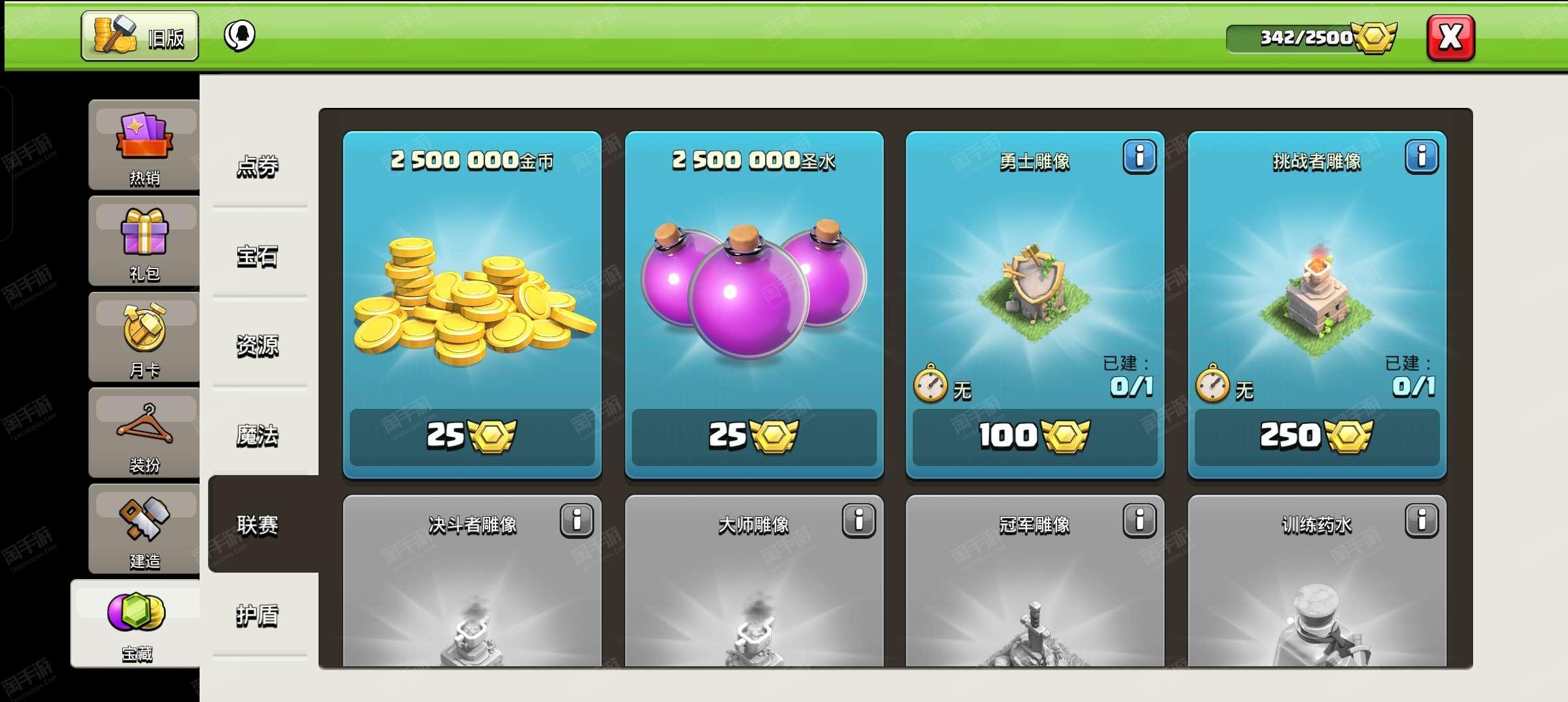1568x702 pixels.
Task: Show info for 挑战者雕像 statue
Action: (x=1421, y=157)
